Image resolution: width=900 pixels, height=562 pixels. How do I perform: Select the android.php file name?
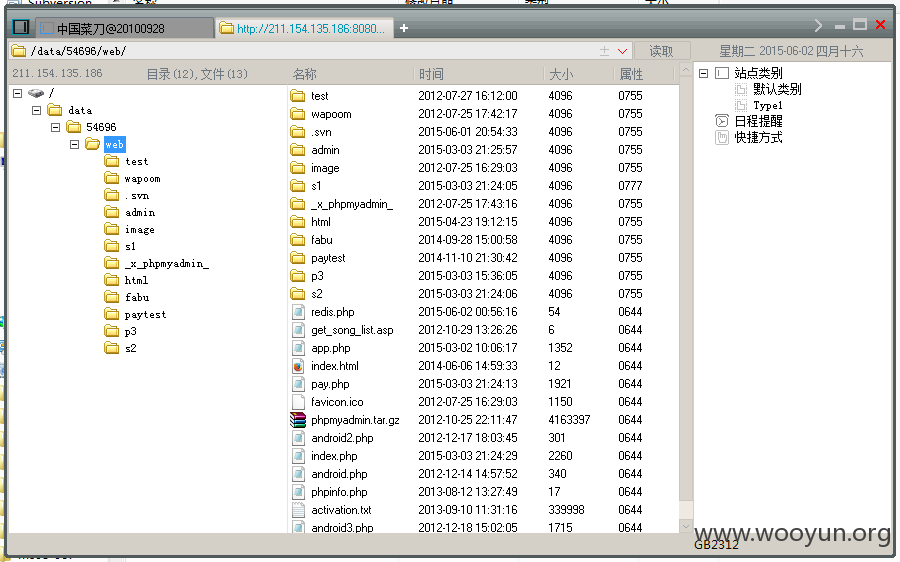pyautogui.click(x=339, y=474)
